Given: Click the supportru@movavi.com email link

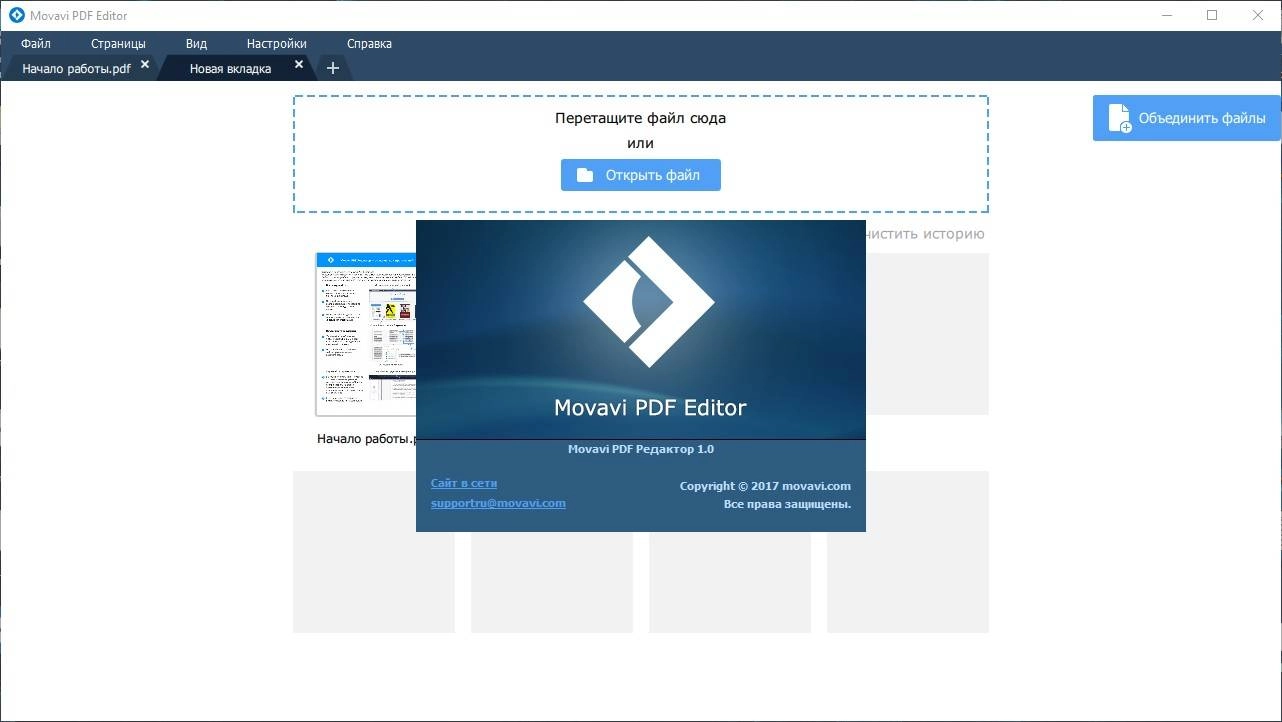Looking at the screenshot, I should point(498,503).
